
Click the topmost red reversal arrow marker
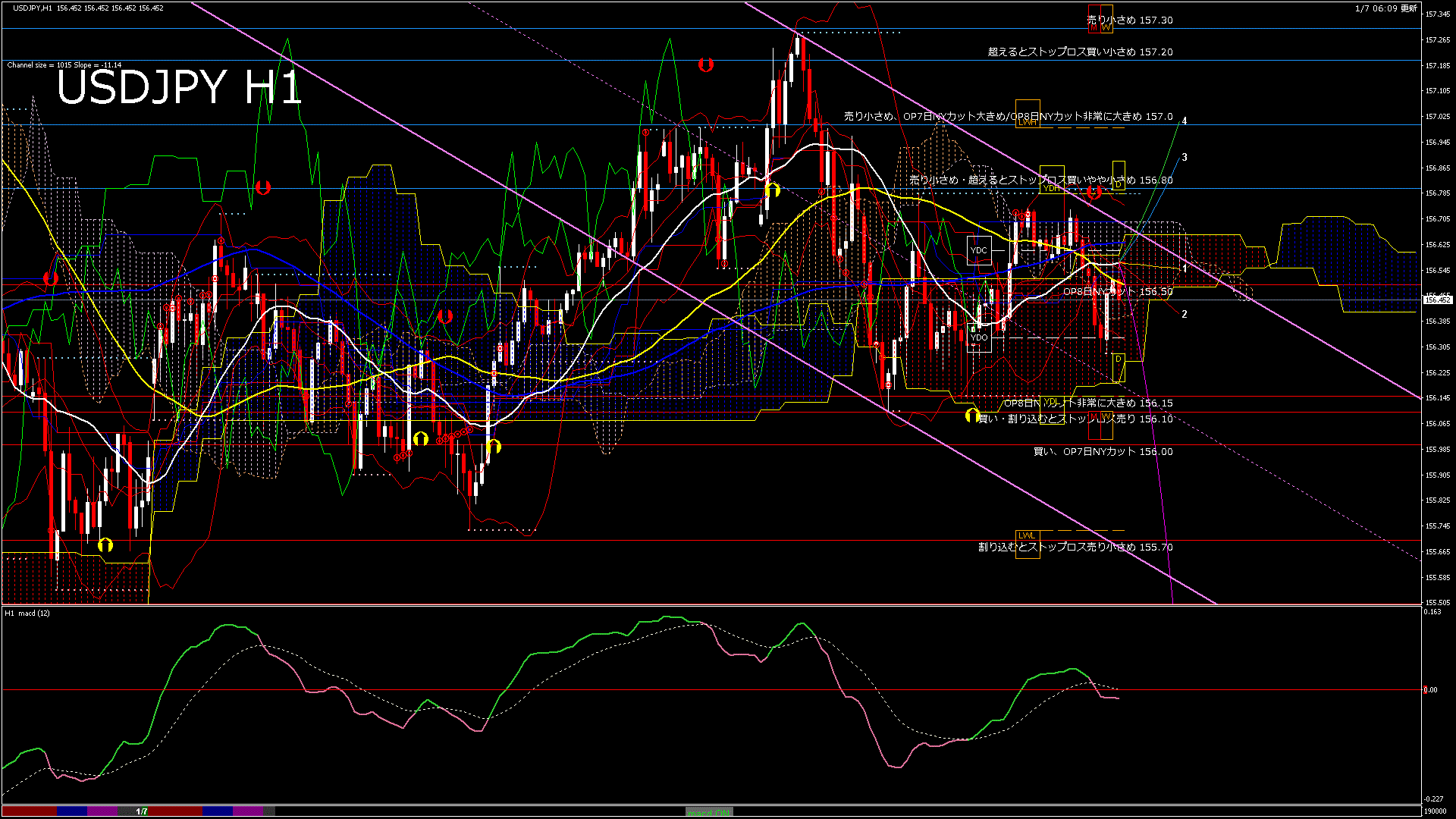pos(705,65)
